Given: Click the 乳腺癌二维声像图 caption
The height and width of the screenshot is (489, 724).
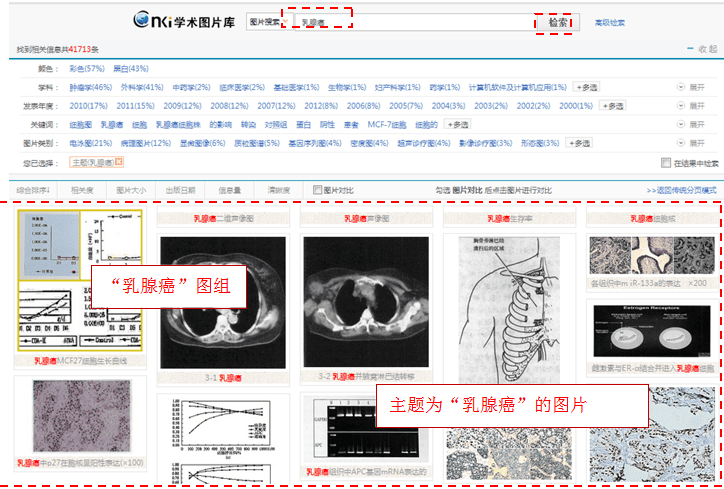Looking at the screenshot, I should pos(223,218).
